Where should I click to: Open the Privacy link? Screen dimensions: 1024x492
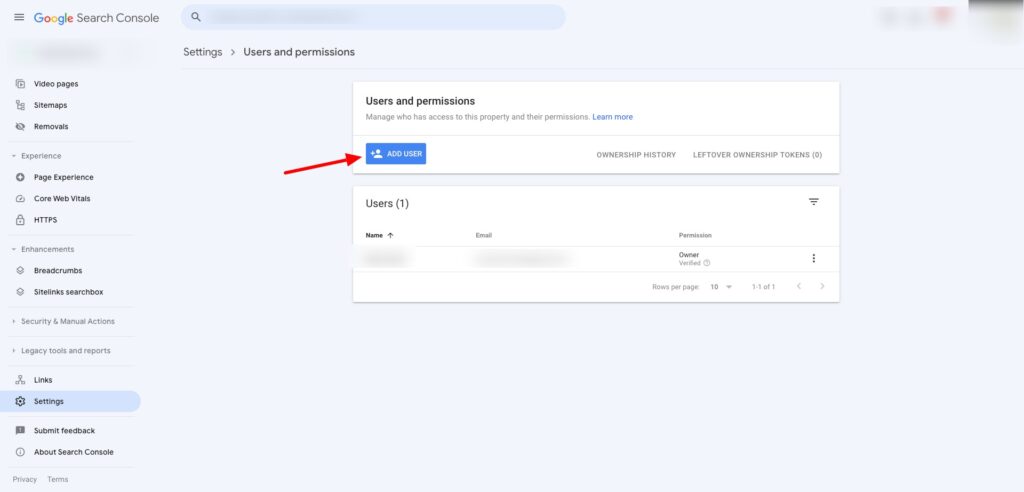click(x=25, y=480)
